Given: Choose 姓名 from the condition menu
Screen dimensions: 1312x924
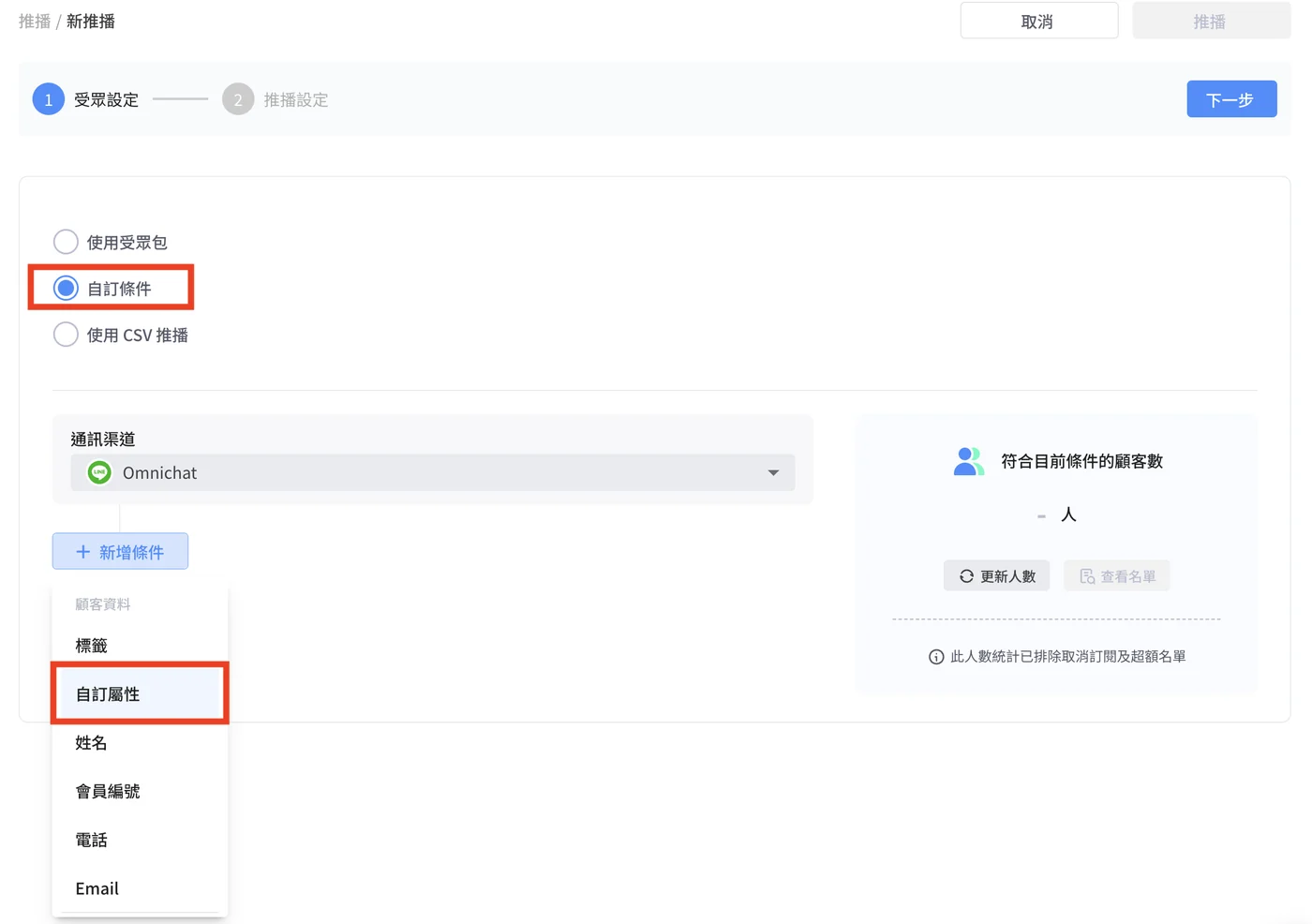Looking at the screenshot, I should click(x=140, y=743).
